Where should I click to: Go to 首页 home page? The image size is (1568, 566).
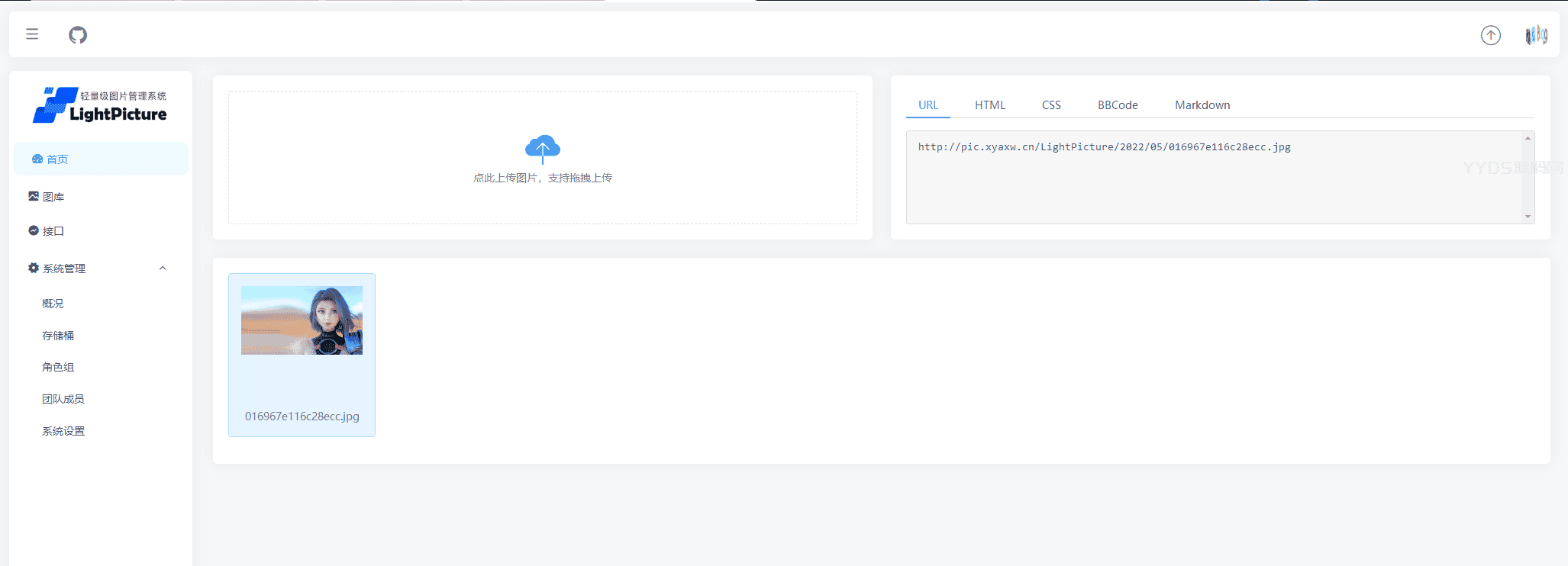coord(101,159)
